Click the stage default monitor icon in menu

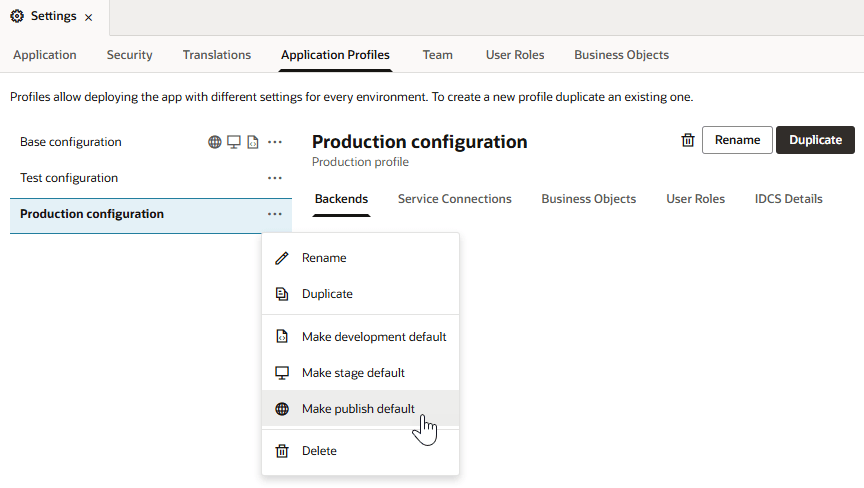(x=282, y=373)
